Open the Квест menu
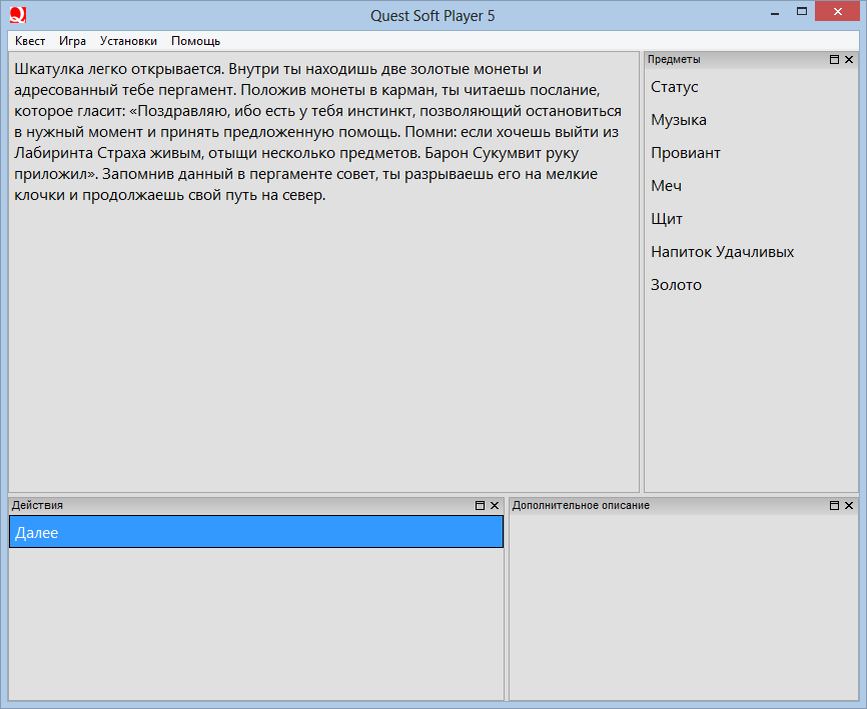Viewport: 867px width, 709px height. pos(29,41)
